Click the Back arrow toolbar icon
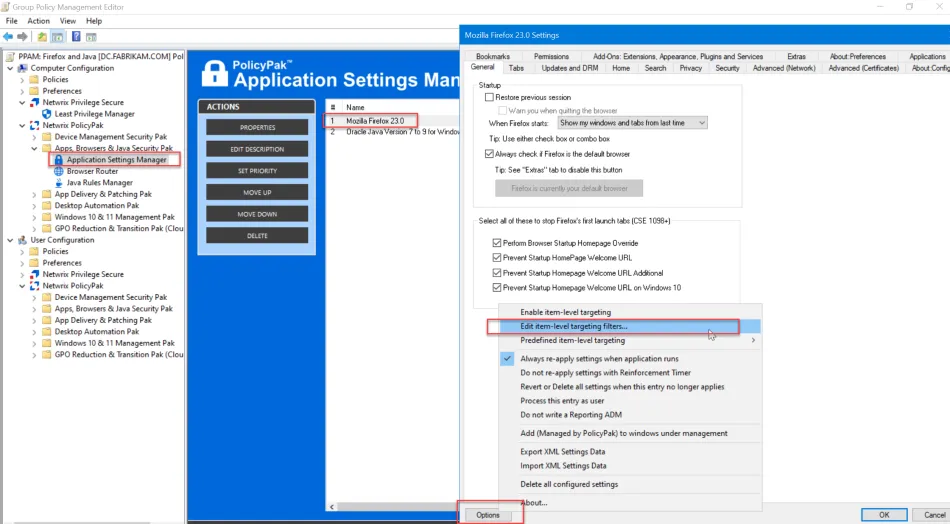Viewport: 950px width, 524px height. tap(9, 37)
